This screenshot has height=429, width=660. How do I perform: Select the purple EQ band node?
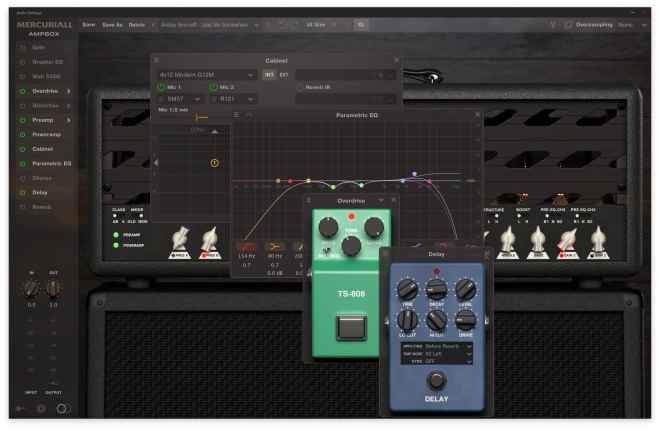[415, 173]
